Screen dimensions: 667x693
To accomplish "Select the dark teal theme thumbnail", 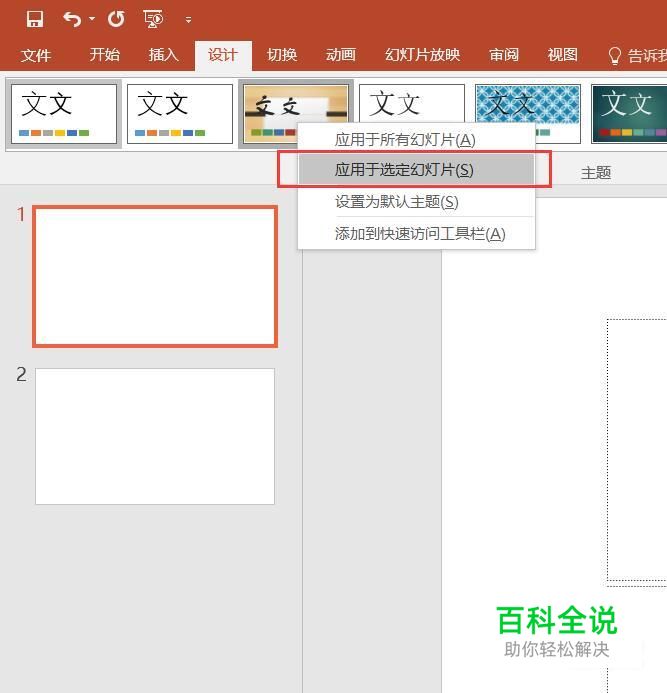I will pos(629,114).
